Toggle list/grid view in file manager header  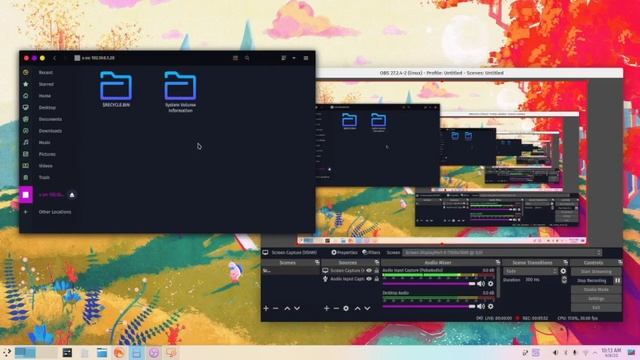[x=235, y=58]
